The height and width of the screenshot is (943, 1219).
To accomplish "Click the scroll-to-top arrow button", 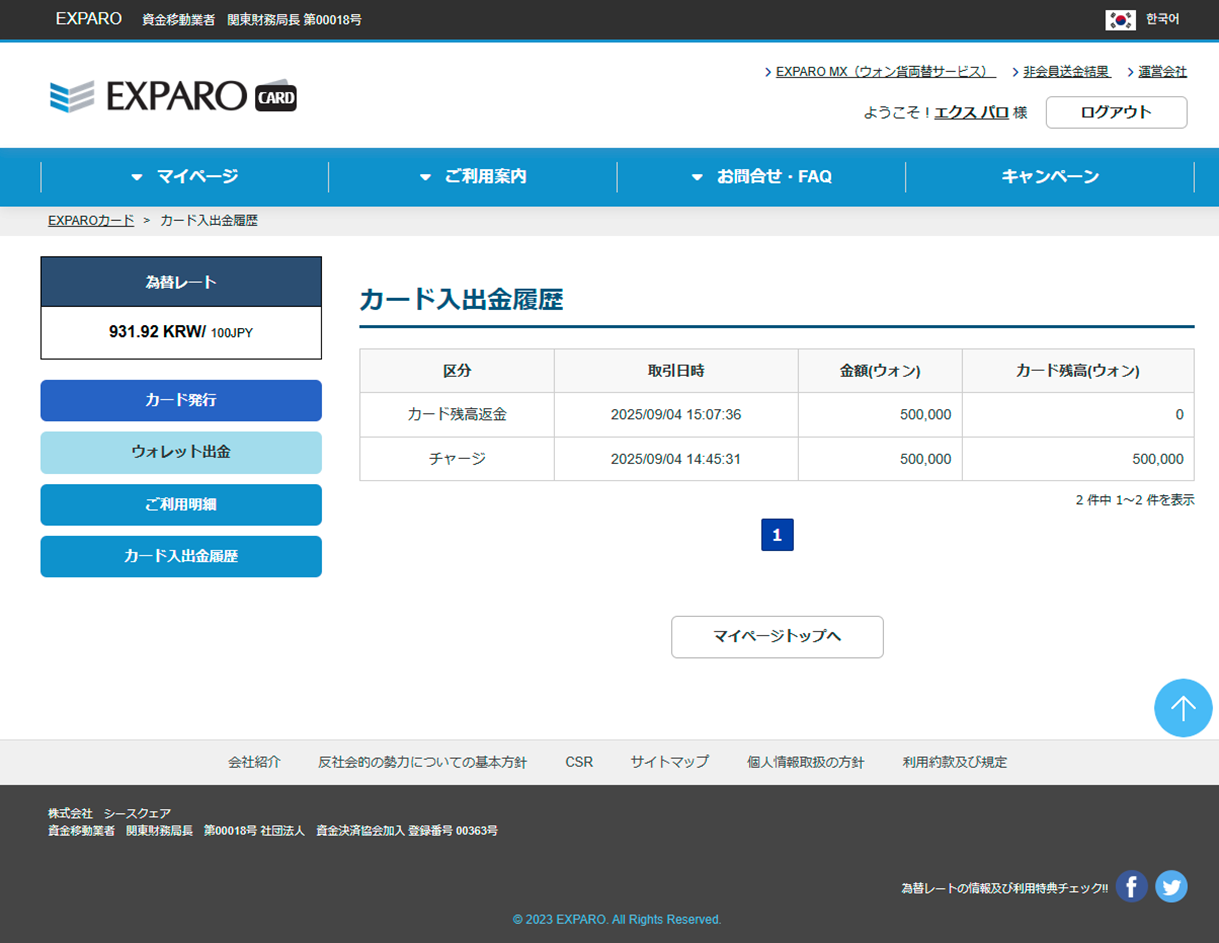I will [x=1183, y=708].
